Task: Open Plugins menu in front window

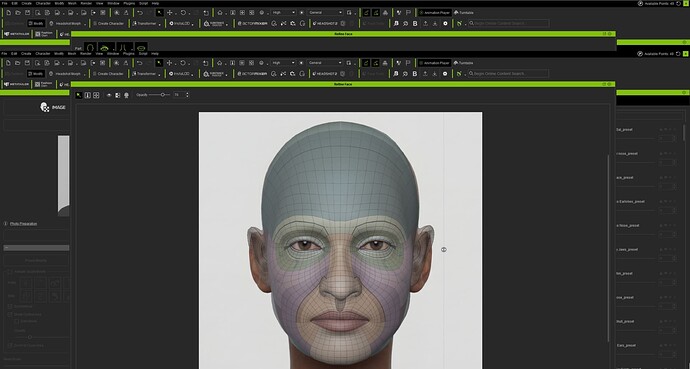Action: tap(128, 54)
